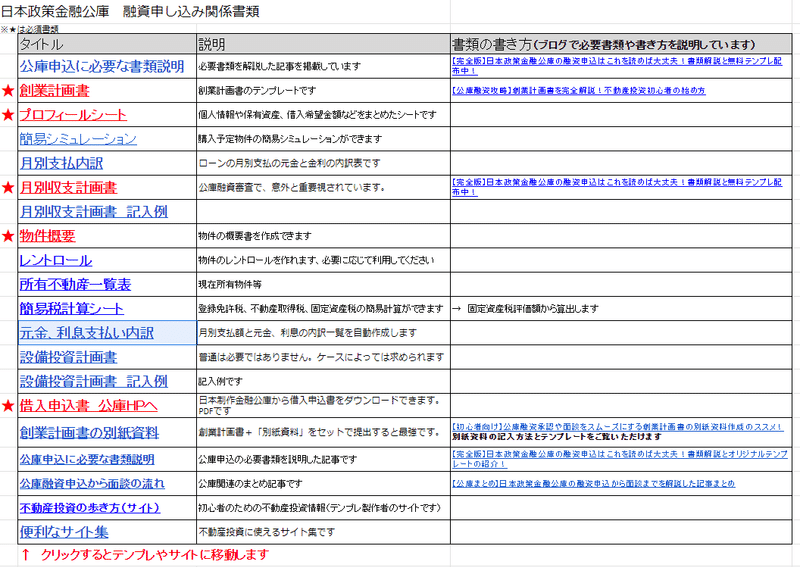This screenshot has width=800, height=567.
Task: Select the 公庫融資審査で、意外と重要視されています cell
Action: (x=323, y=187)
